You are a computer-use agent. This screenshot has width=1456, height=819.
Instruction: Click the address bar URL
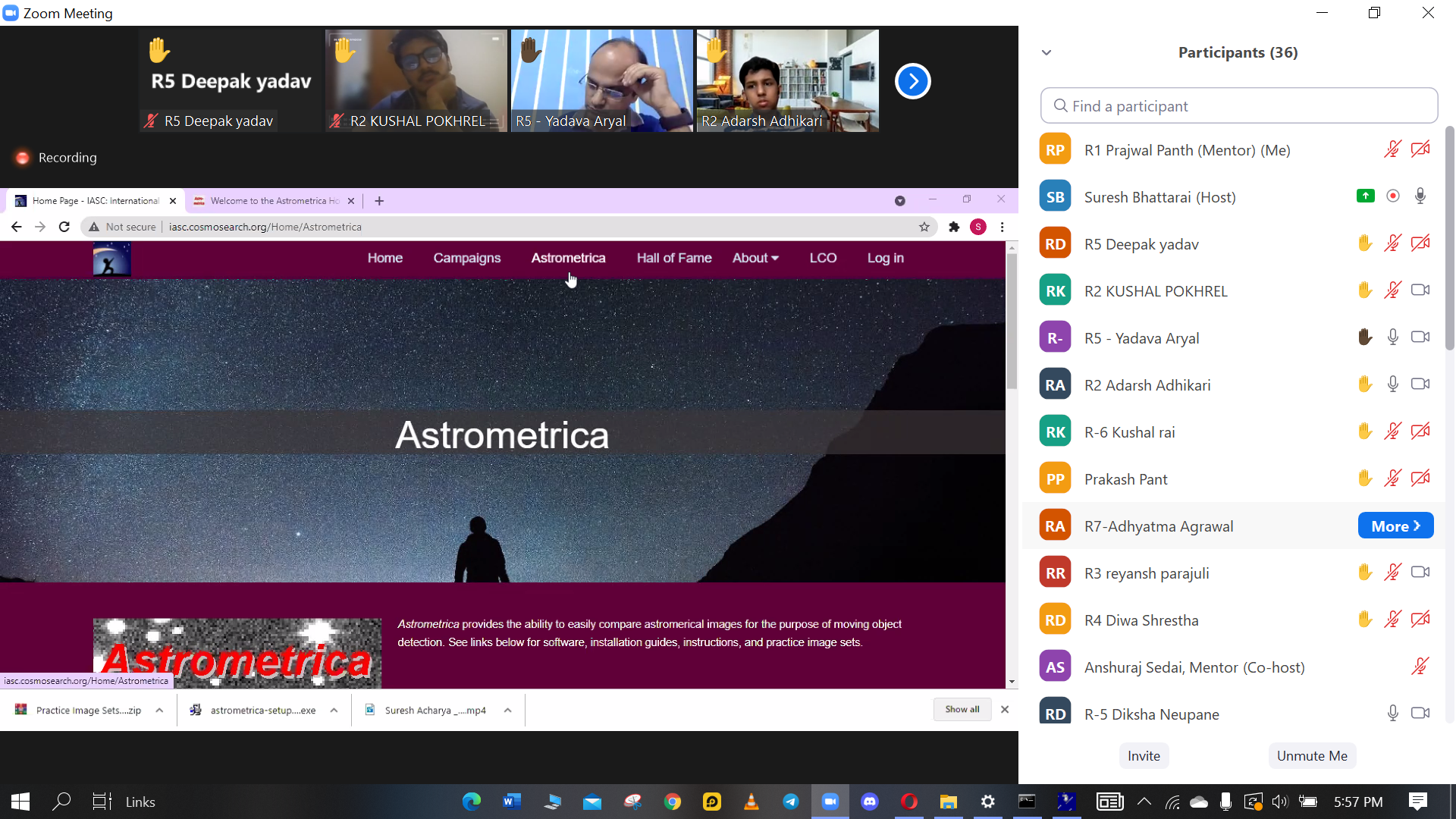click(265, 227)
